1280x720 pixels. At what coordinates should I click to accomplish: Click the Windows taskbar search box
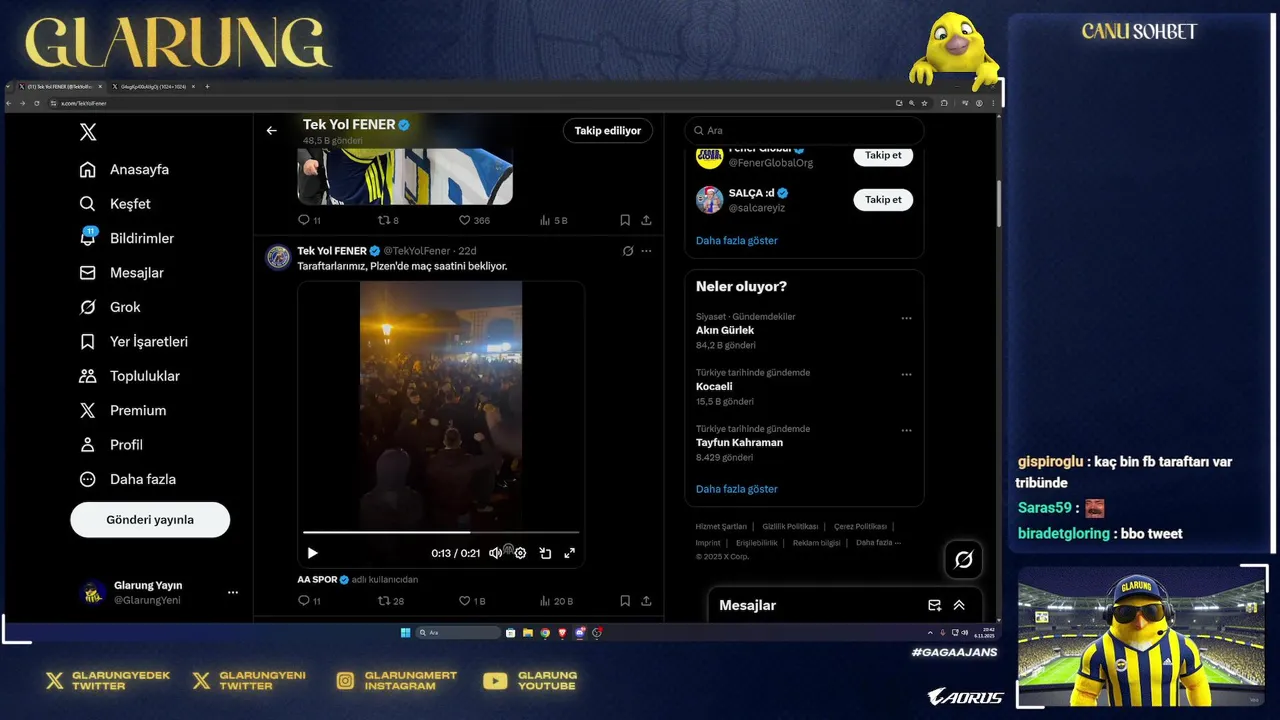click(458, 633)
